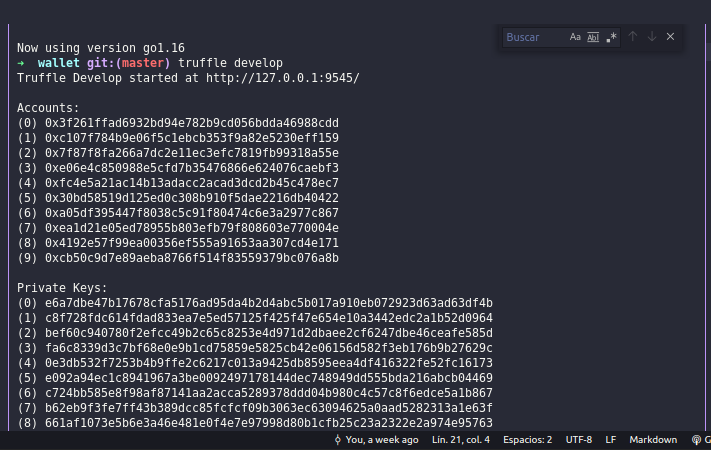The width and height of the screenshot is (711, 450).
Task: Change file encoding UTF-8
Action: click(x=579, y=440)
